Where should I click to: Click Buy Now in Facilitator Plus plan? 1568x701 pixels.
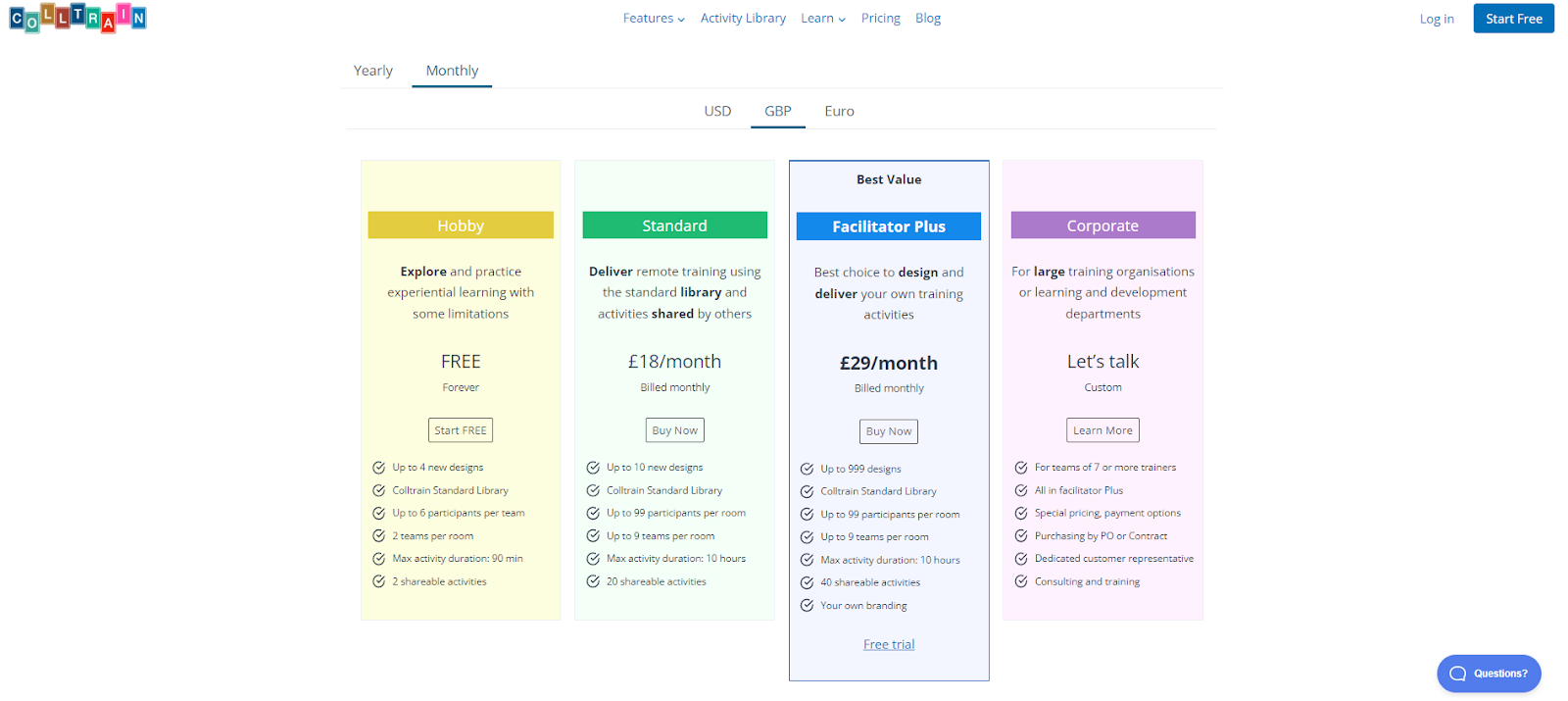[889, 431]
